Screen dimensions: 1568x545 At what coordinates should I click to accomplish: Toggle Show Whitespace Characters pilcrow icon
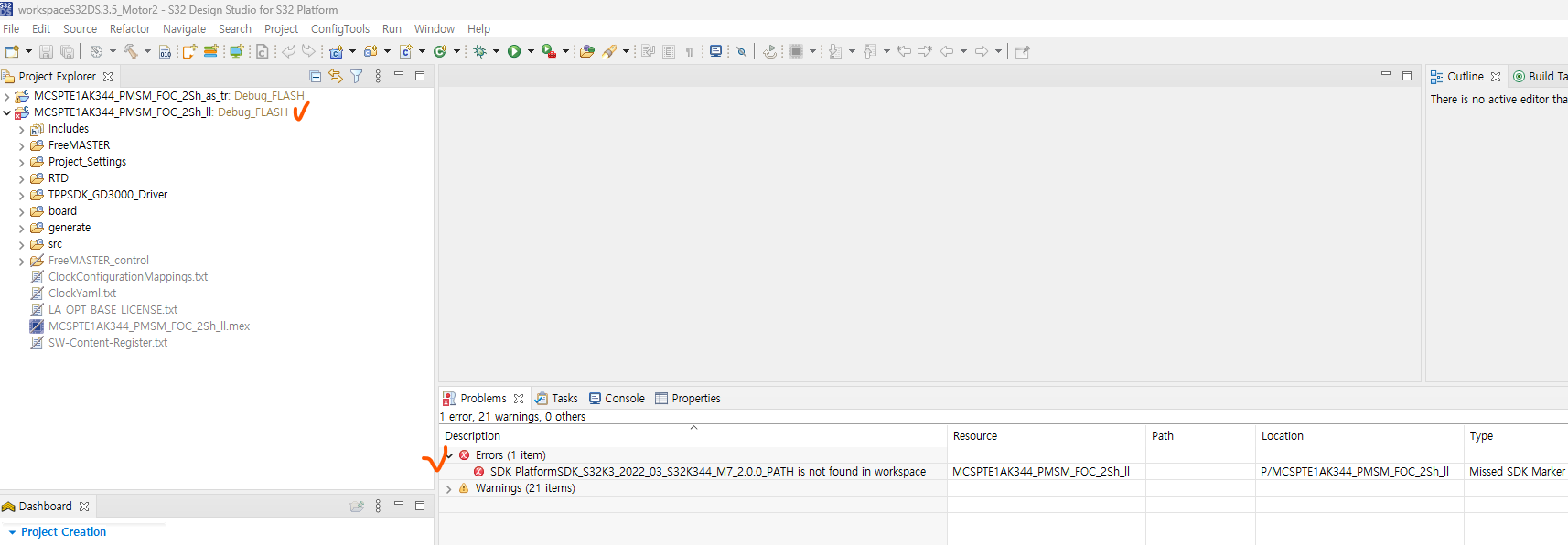click(x=690, y=51)
